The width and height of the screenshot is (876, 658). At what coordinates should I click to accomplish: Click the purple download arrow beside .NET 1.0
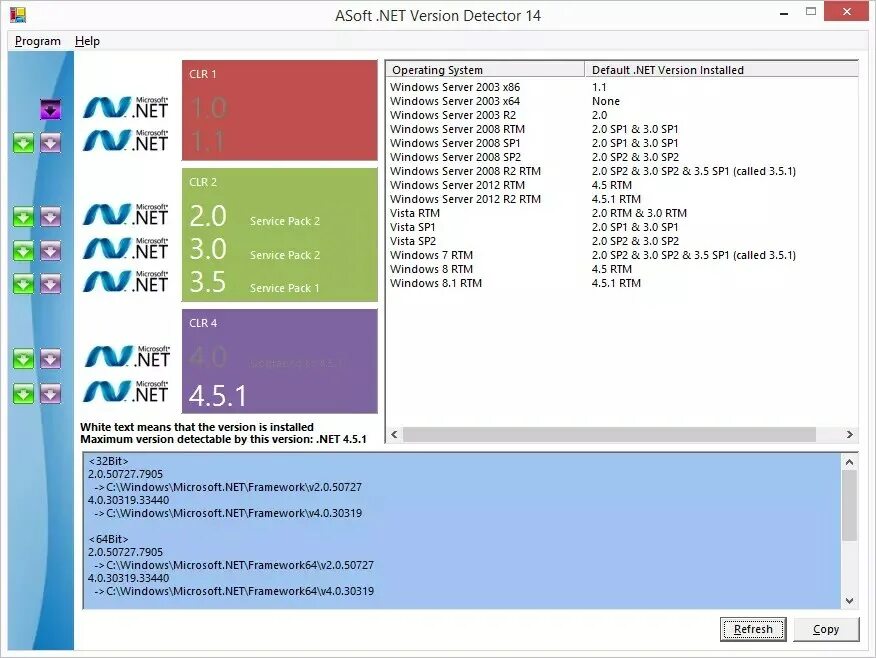click(x=50, y=109)
